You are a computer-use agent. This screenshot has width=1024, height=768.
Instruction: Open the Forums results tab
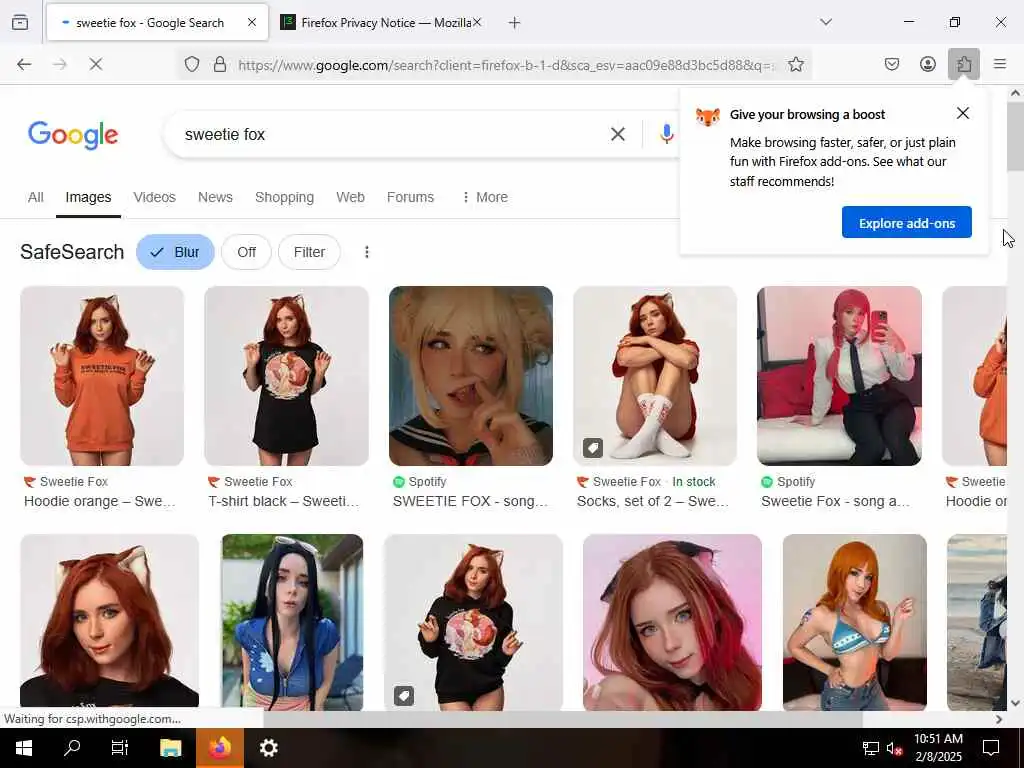tap(410, 197)
